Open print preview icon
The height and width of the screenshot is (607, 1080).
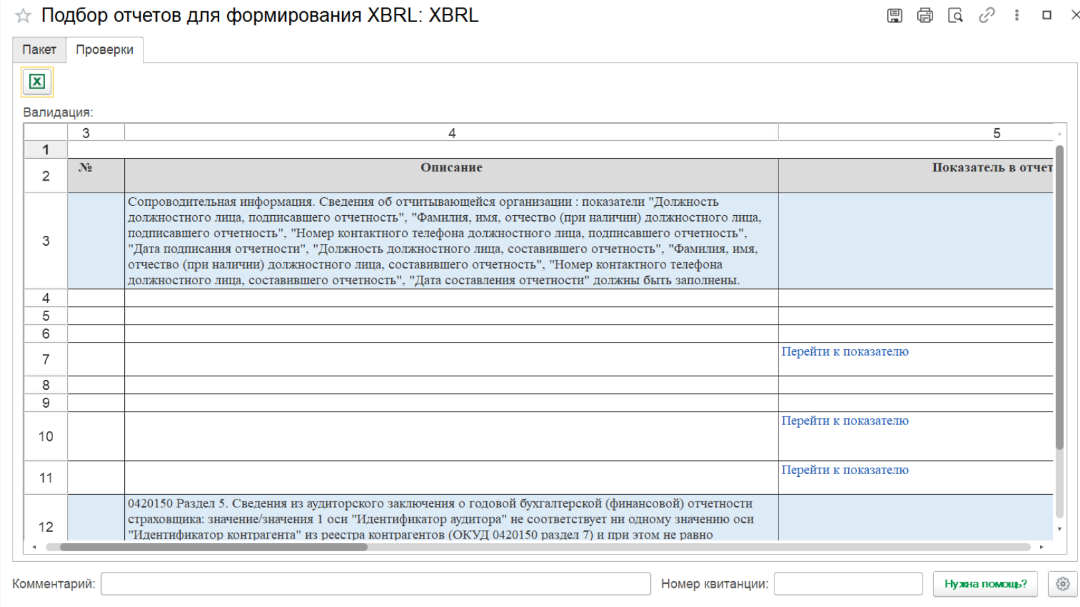pyautogui.click(x=955, y=15)
